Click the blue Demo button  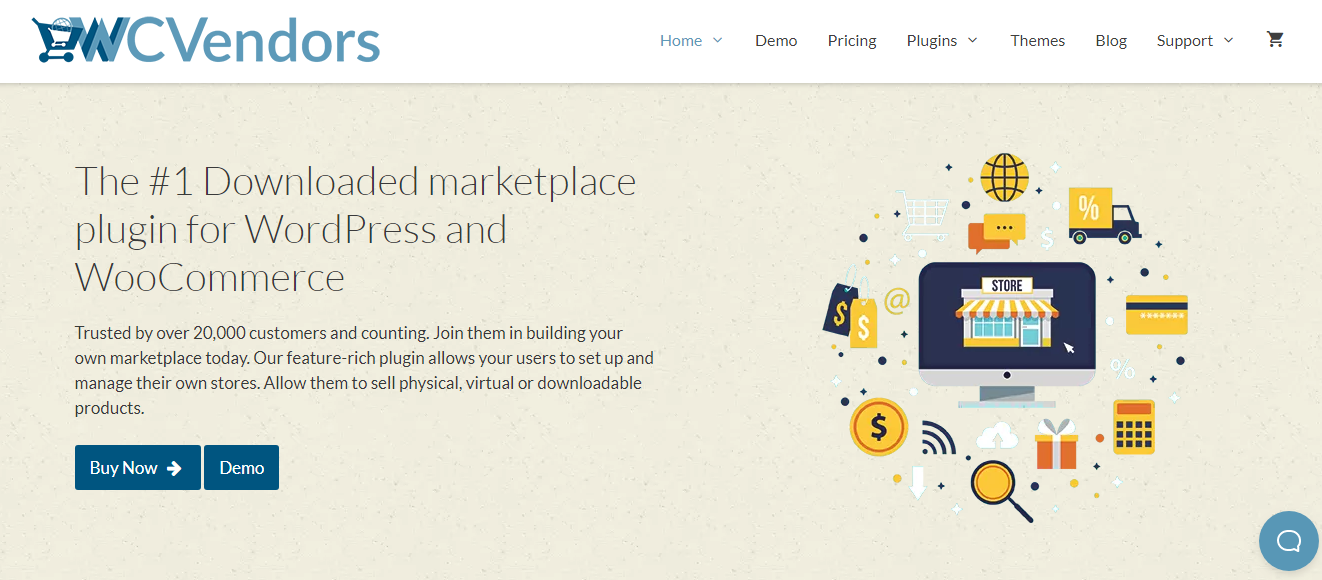pyautogui.click(x=241, y=468)
